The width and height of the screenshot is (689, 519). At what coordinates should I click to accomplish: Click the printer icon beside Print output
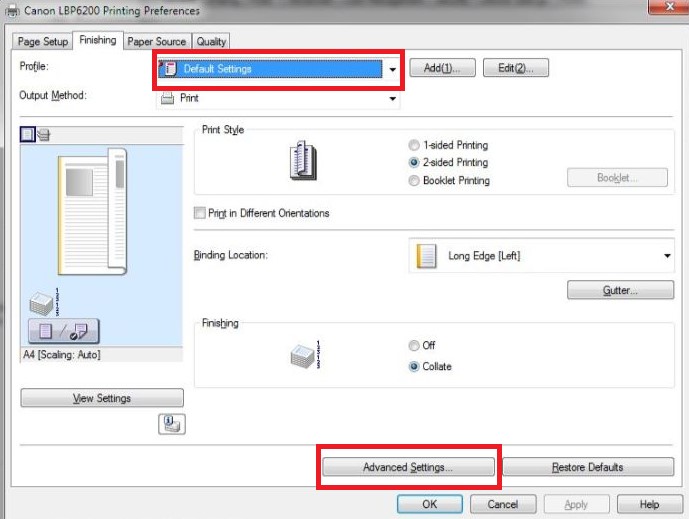pos(167,98)
